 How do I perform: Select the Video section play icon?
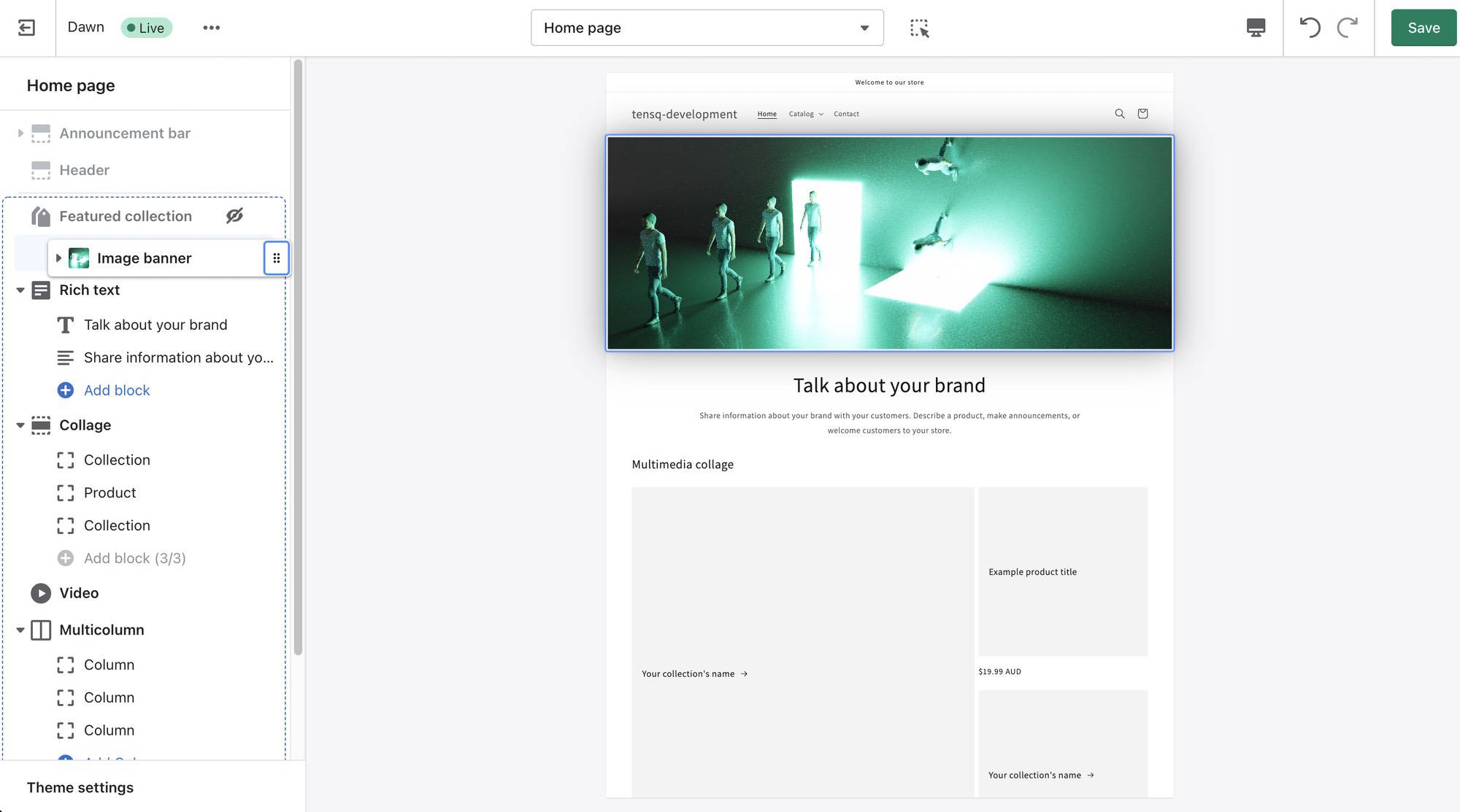41,593
